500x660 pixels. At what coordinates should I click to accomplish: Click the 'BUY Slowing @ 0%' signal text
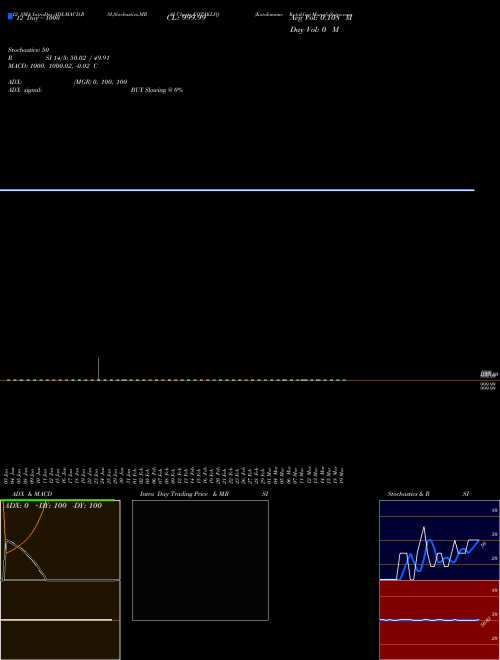coord(157,90)
